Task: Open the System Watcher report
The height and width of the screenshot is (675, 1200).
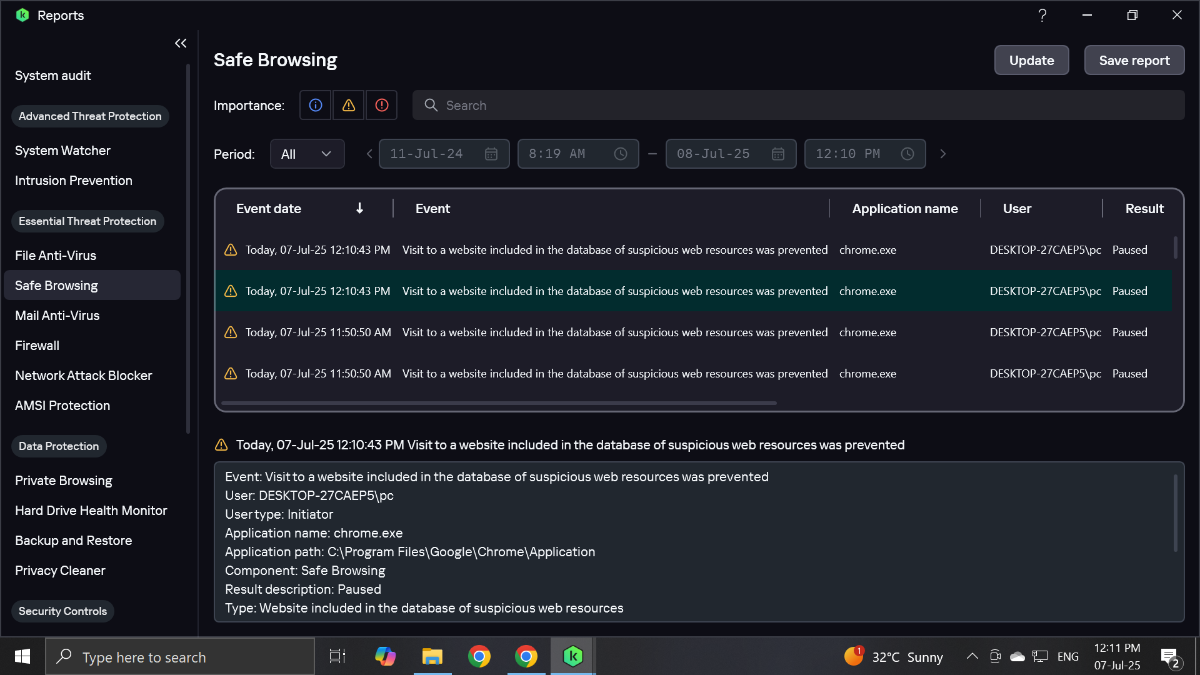Action: [63, 150]
